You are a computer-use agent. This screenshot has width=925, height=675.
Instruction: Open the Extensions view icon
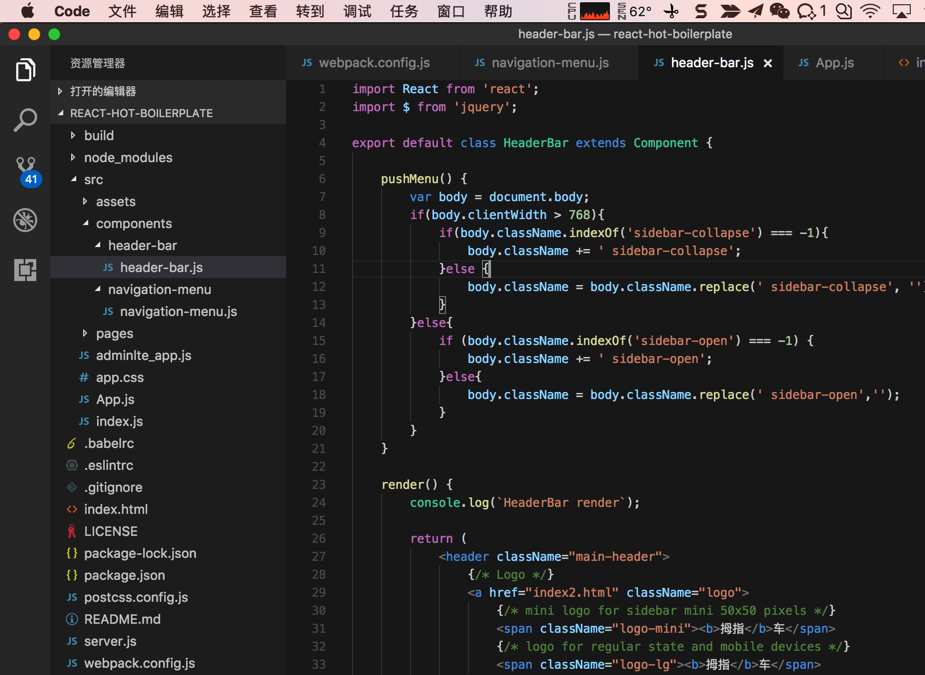coord(25,270)
